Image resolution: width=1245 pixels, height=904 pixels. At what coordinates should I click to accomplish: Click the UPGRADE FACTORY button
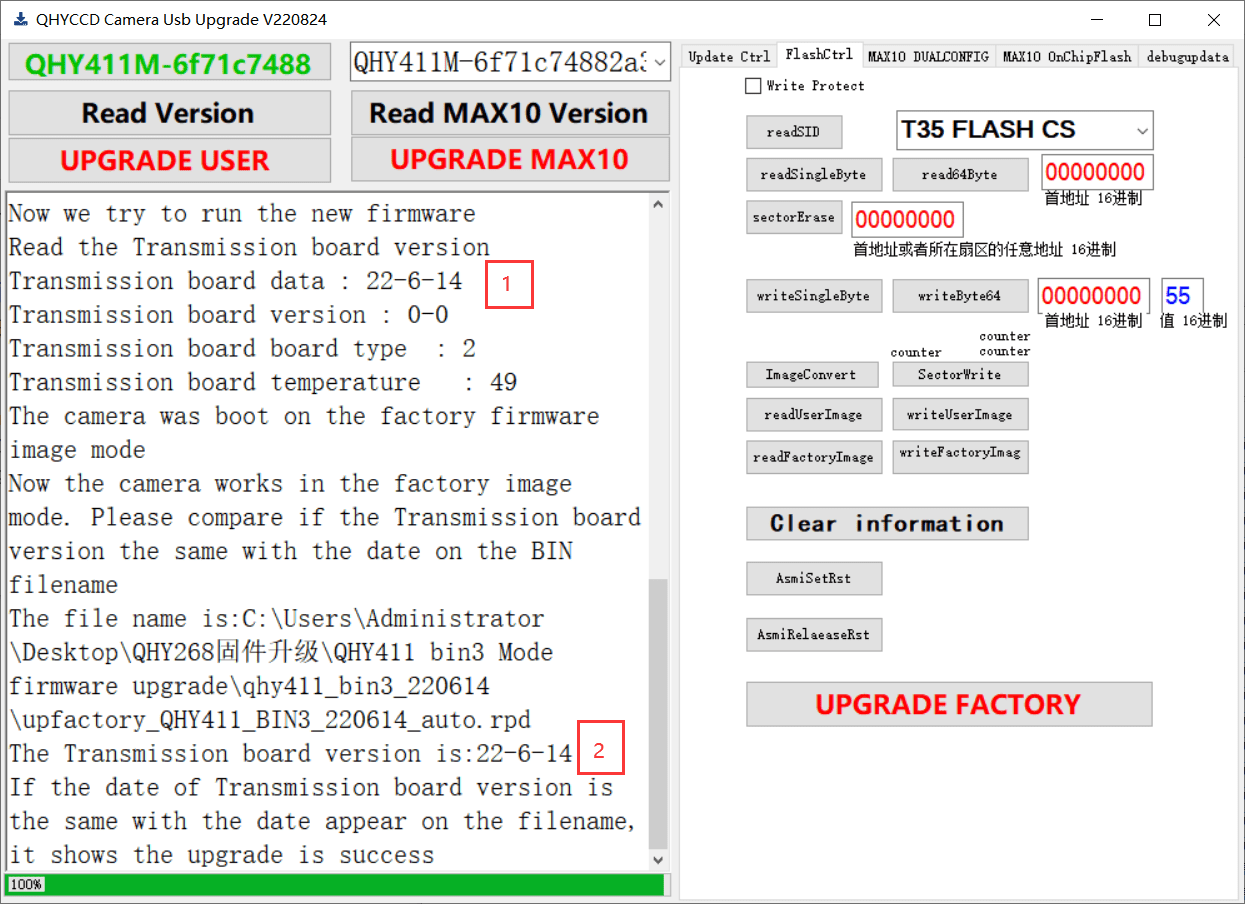(949, 704)
